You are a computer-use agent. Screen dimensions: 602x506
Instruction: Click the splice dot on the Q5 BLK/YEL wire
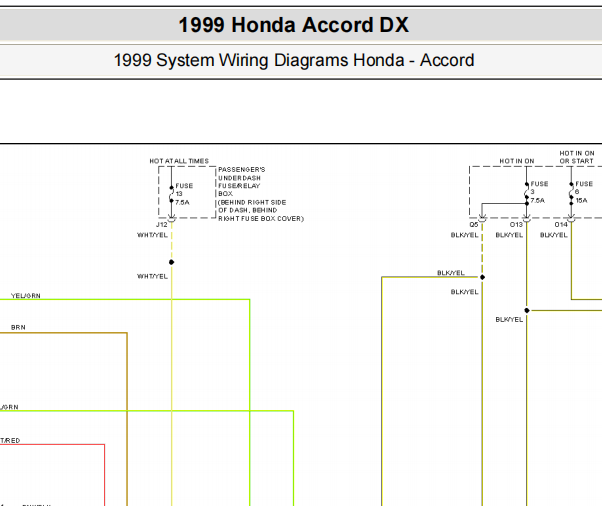pyautogui.click(x=483, y=277)
